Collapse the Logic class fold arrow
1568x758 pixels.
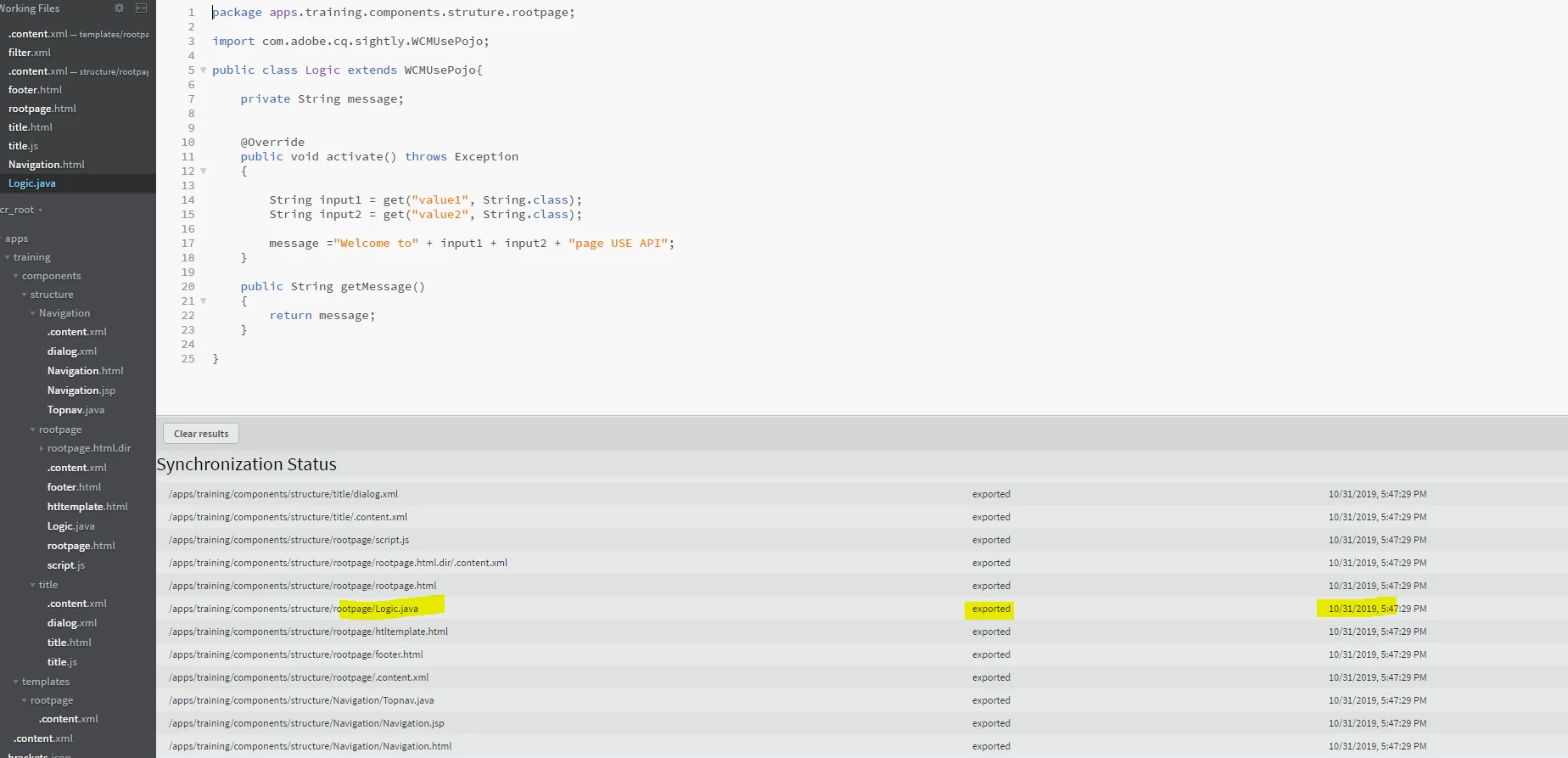point(203,70)
